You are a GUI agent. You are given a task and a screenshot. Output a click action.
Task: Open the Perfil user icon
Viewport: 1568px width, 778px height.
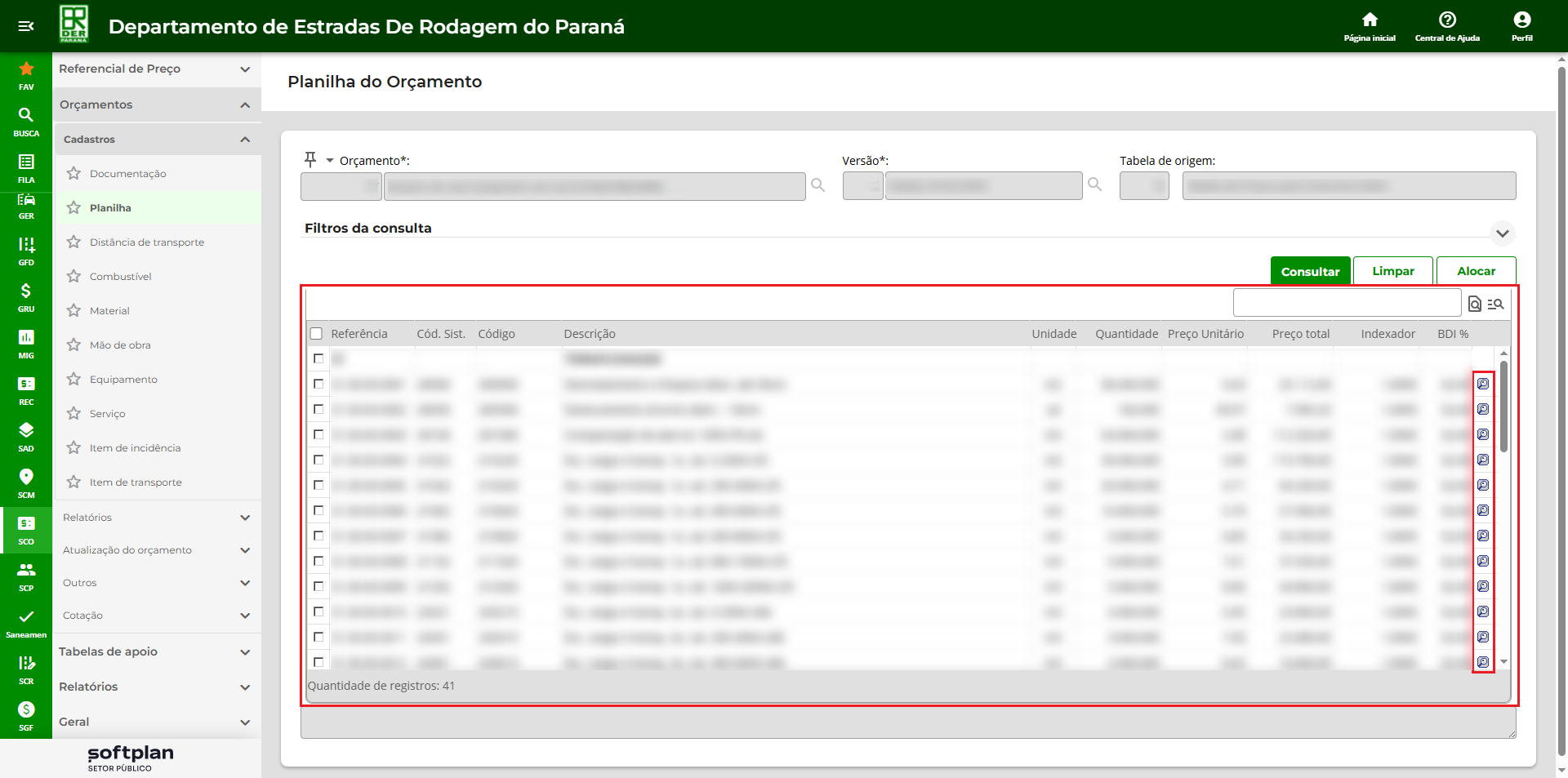[1521, 20]
